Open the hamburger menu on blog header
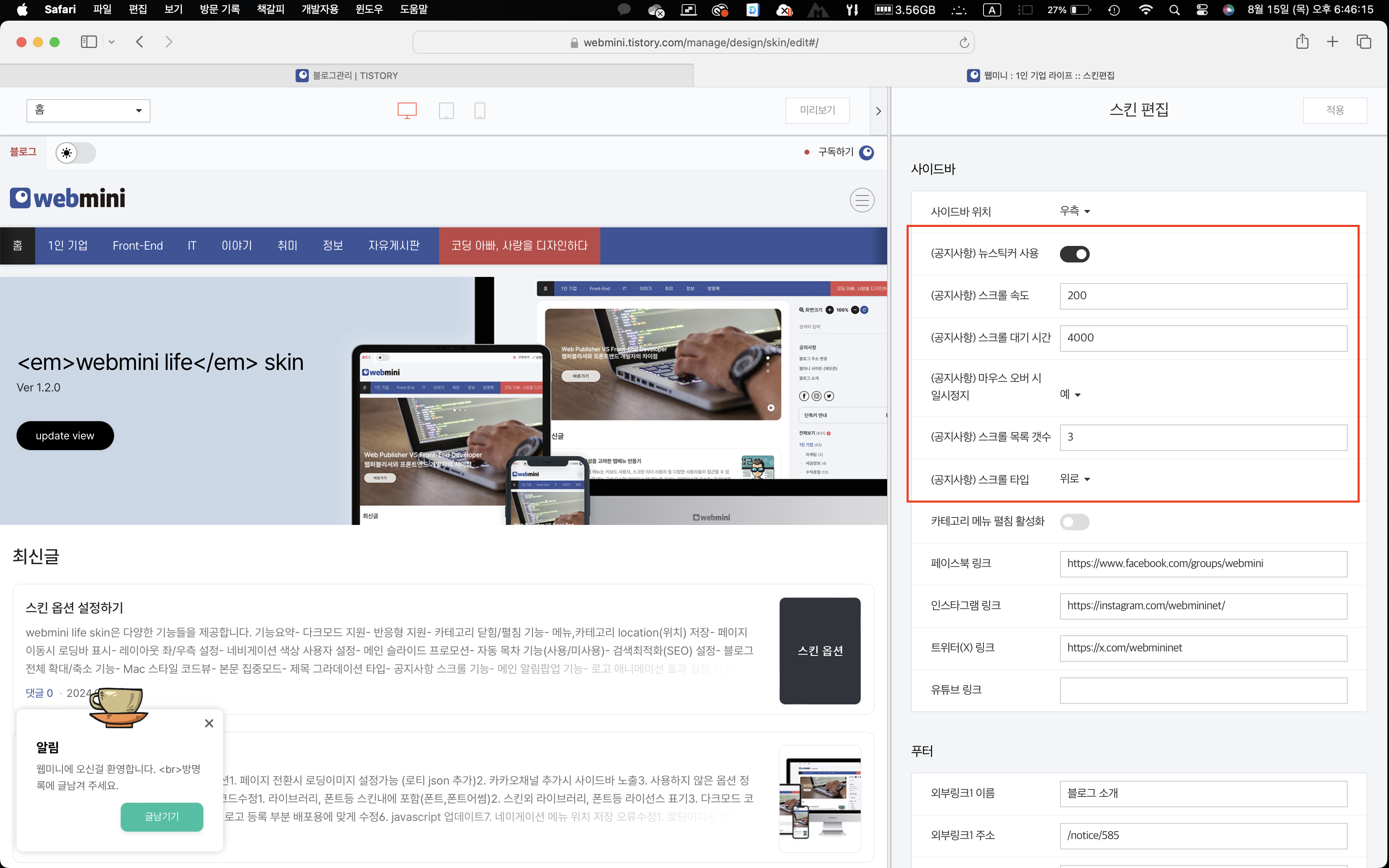Screen dimensions: 1389x868 click(862, 200)
